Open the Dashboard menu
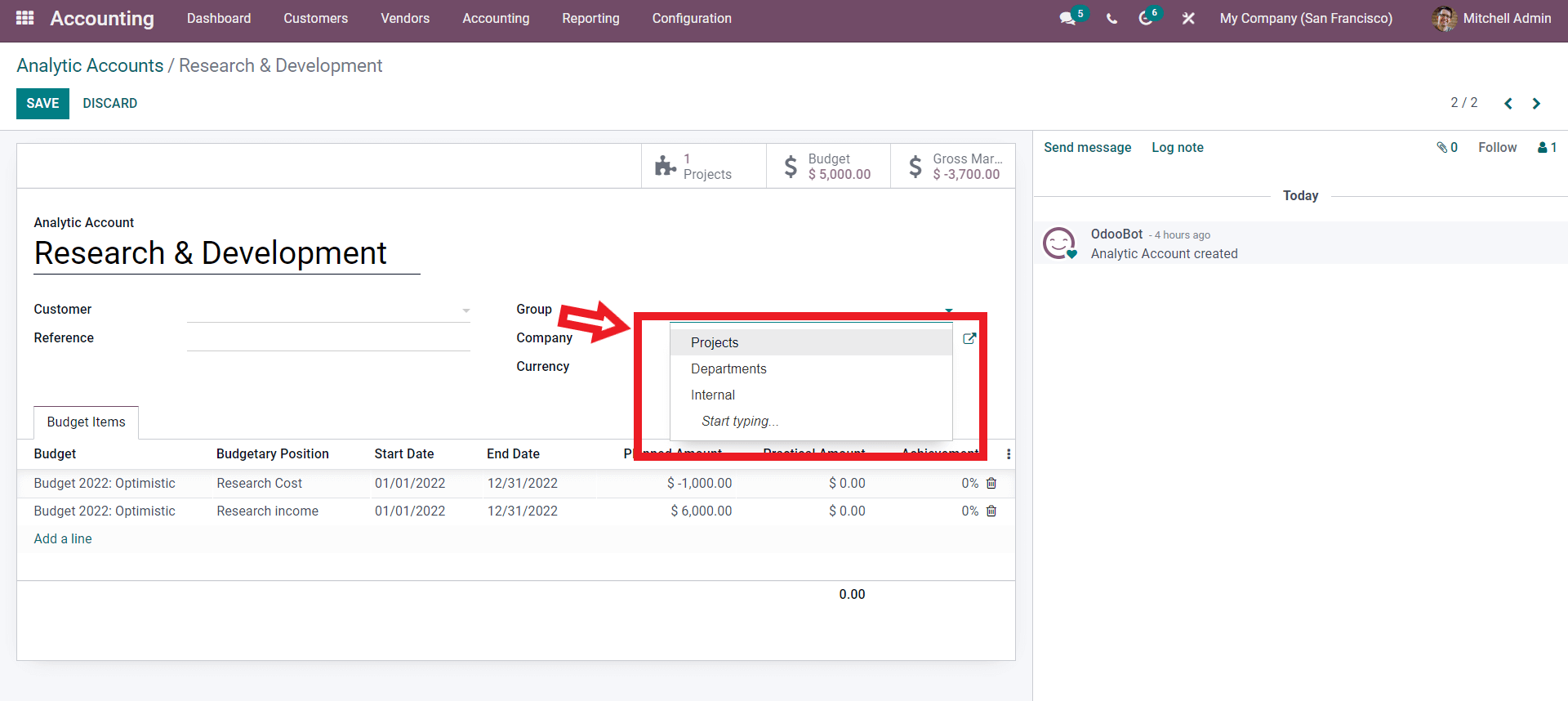The image size is (1568, 701). click(219, 18)
